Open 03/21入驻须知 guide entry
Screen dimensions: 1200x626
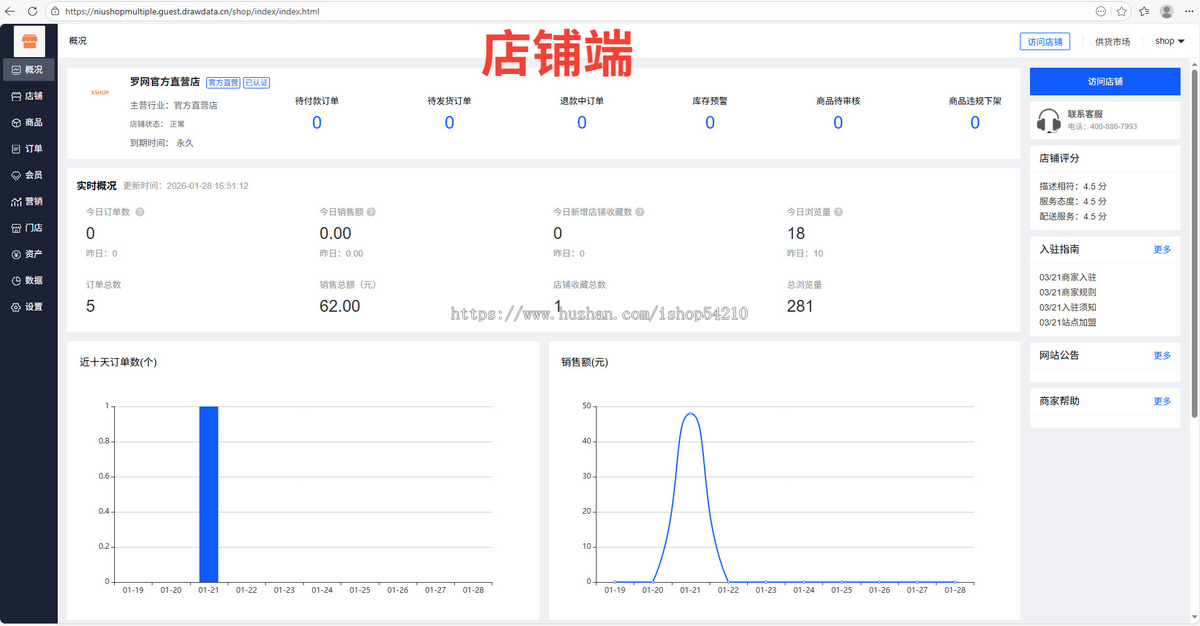click(1068, 307)
